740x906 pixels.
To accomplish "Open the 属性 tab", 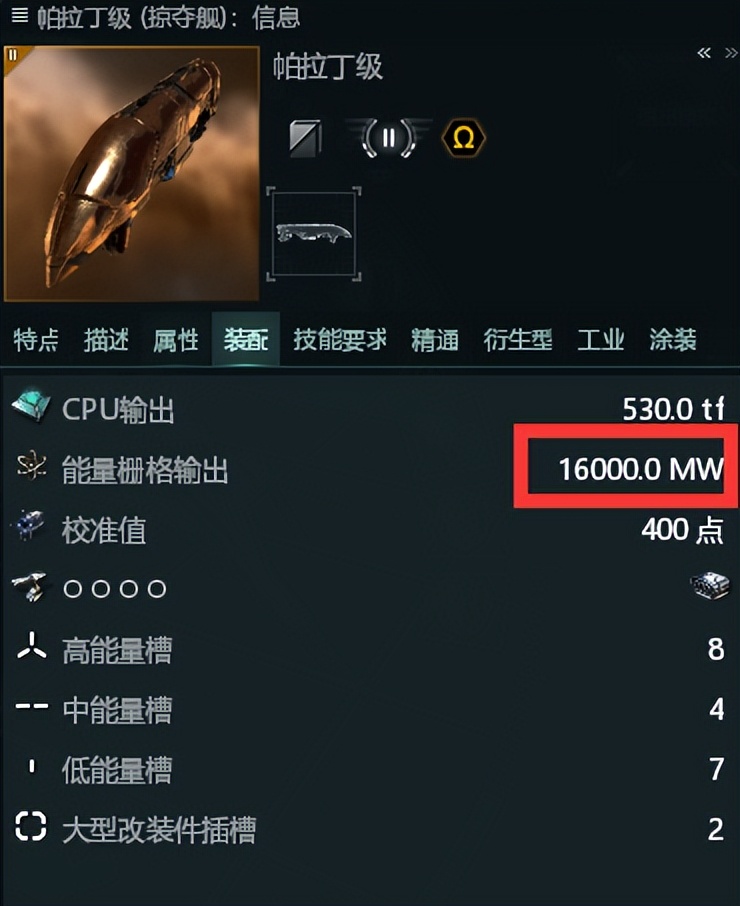I will tap(176, 340).
